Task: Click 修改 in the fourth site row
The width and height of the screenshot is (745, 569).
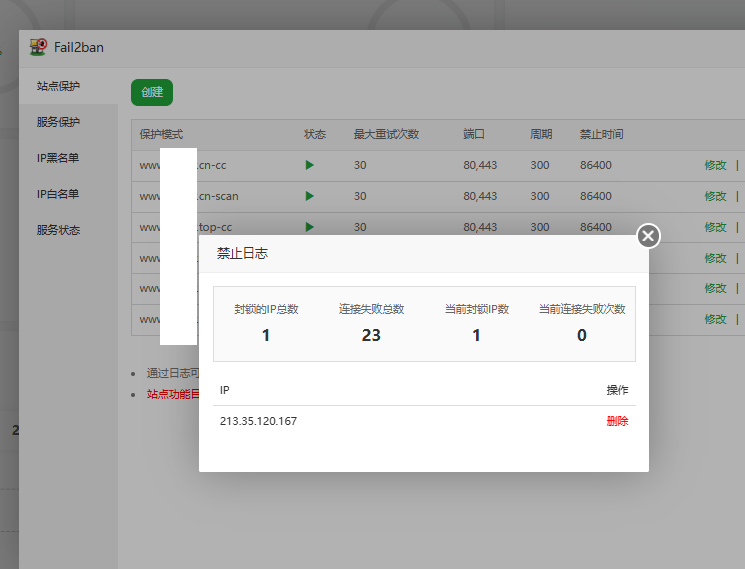Action: point(716,258)
